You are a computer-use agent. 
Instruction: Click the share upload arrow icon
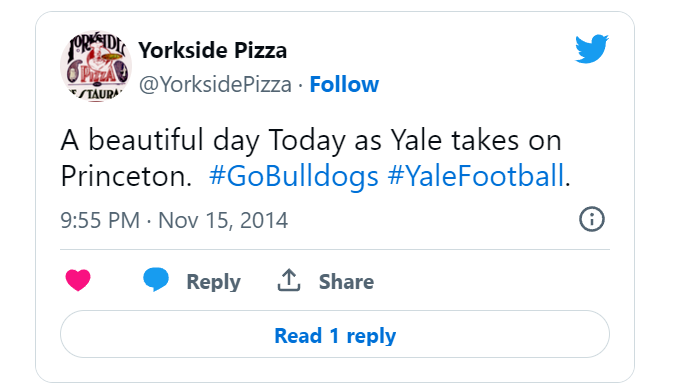[288, 280]
